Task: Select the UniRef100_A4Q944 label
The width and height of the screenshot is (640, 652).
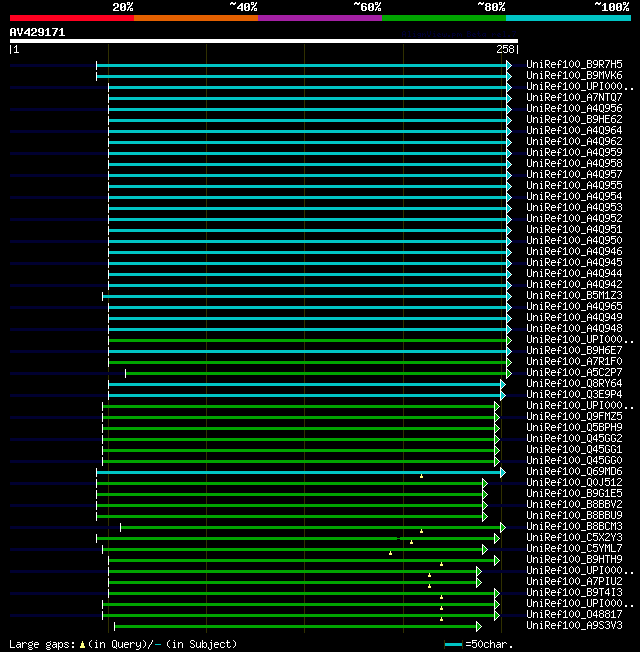Action: pyautogui.click(x=574, y=274)
